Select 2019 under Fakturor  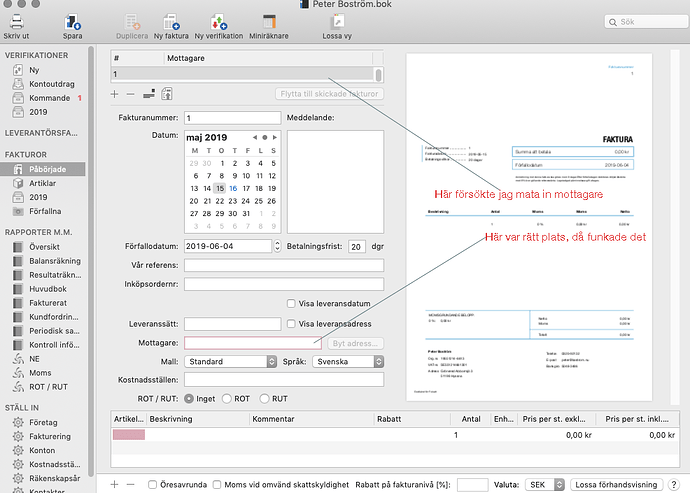coord(38,197)
